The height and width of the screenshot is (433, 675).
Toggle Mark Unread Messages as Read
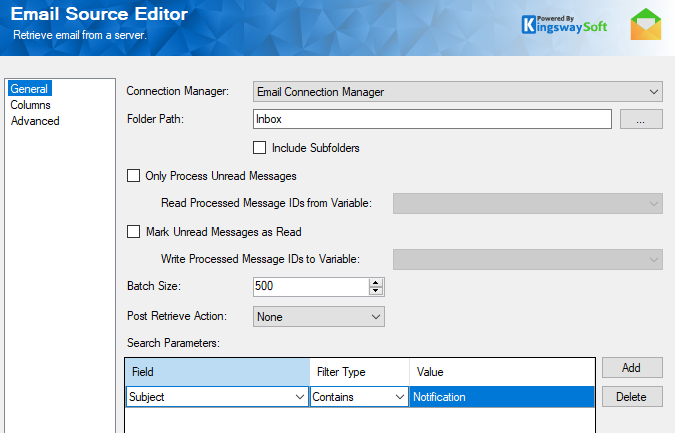pyautogui.click(x=134, y=232)
